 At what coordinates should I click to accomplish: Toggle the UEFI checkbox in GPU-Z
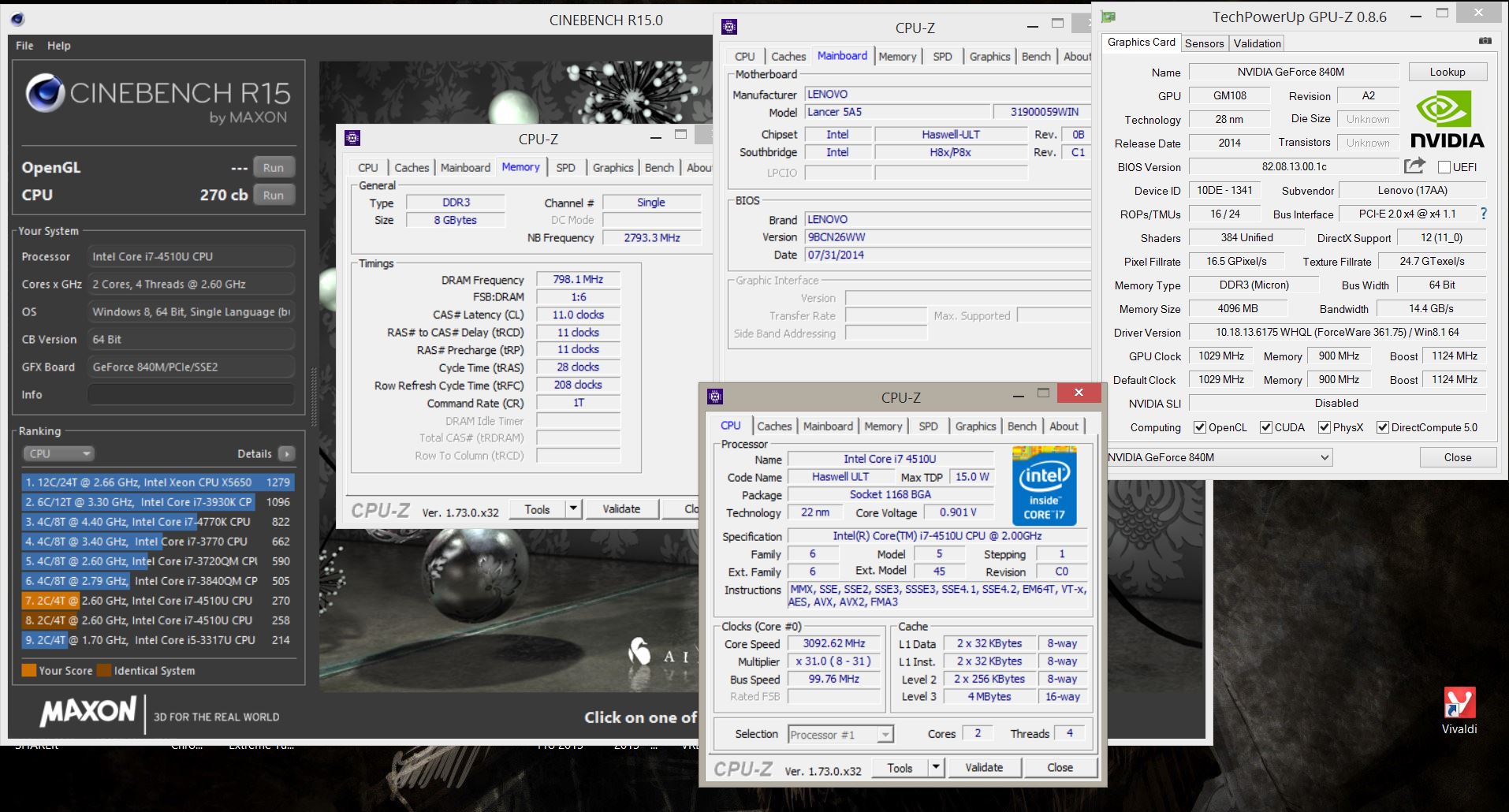pyautogui.click(x=1444, y=167)
